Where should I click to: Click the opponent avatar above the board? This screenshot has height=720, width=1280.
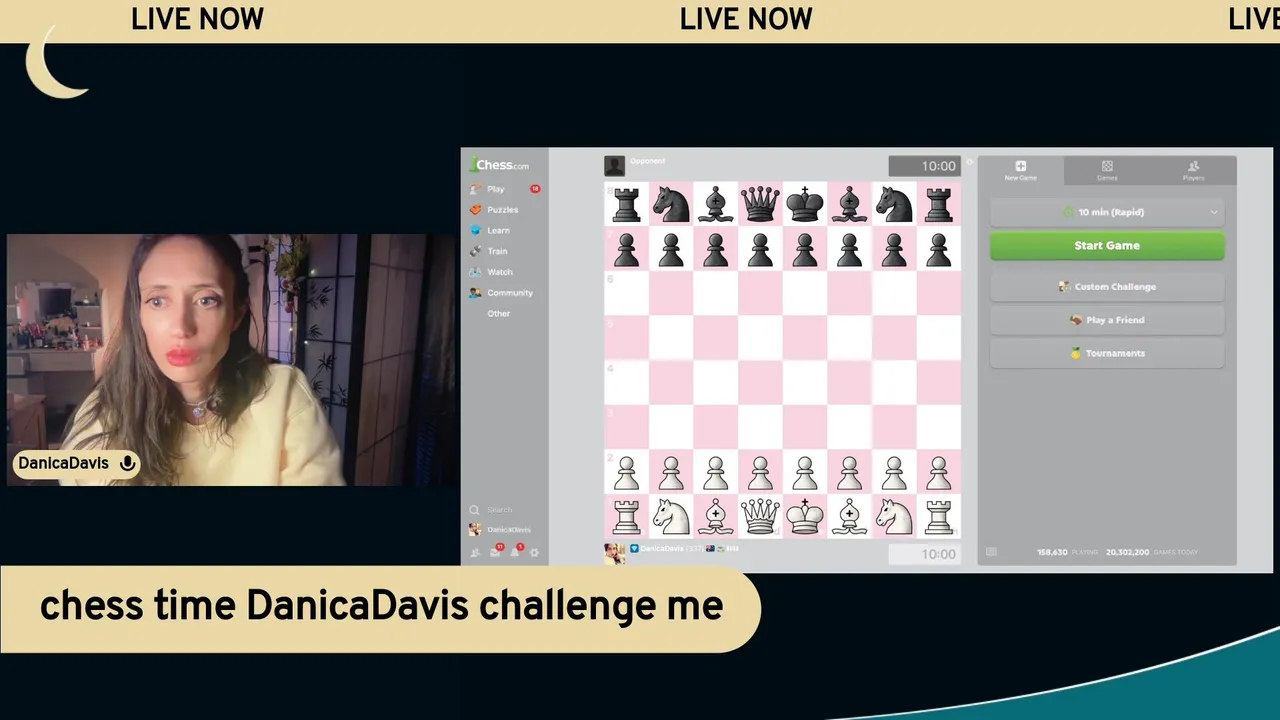(615, 166)
